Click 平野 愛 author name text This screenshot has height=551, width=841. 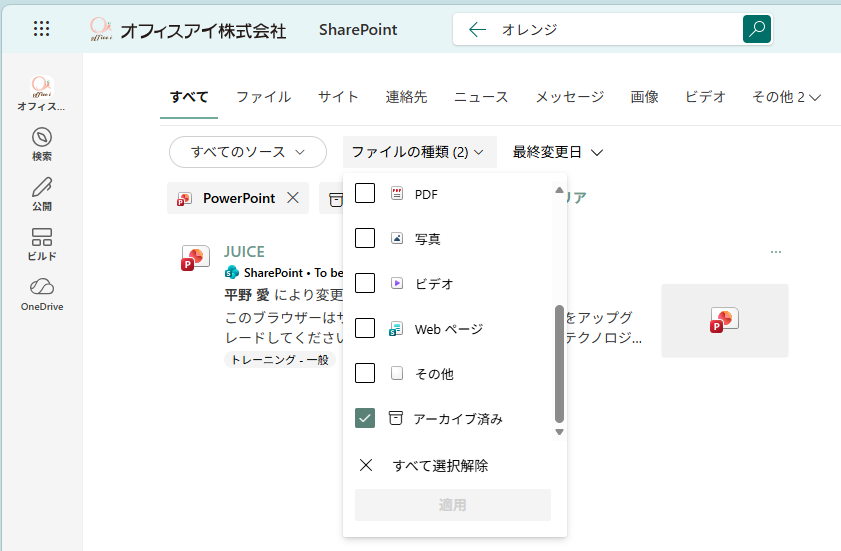[x=247, y=295]
